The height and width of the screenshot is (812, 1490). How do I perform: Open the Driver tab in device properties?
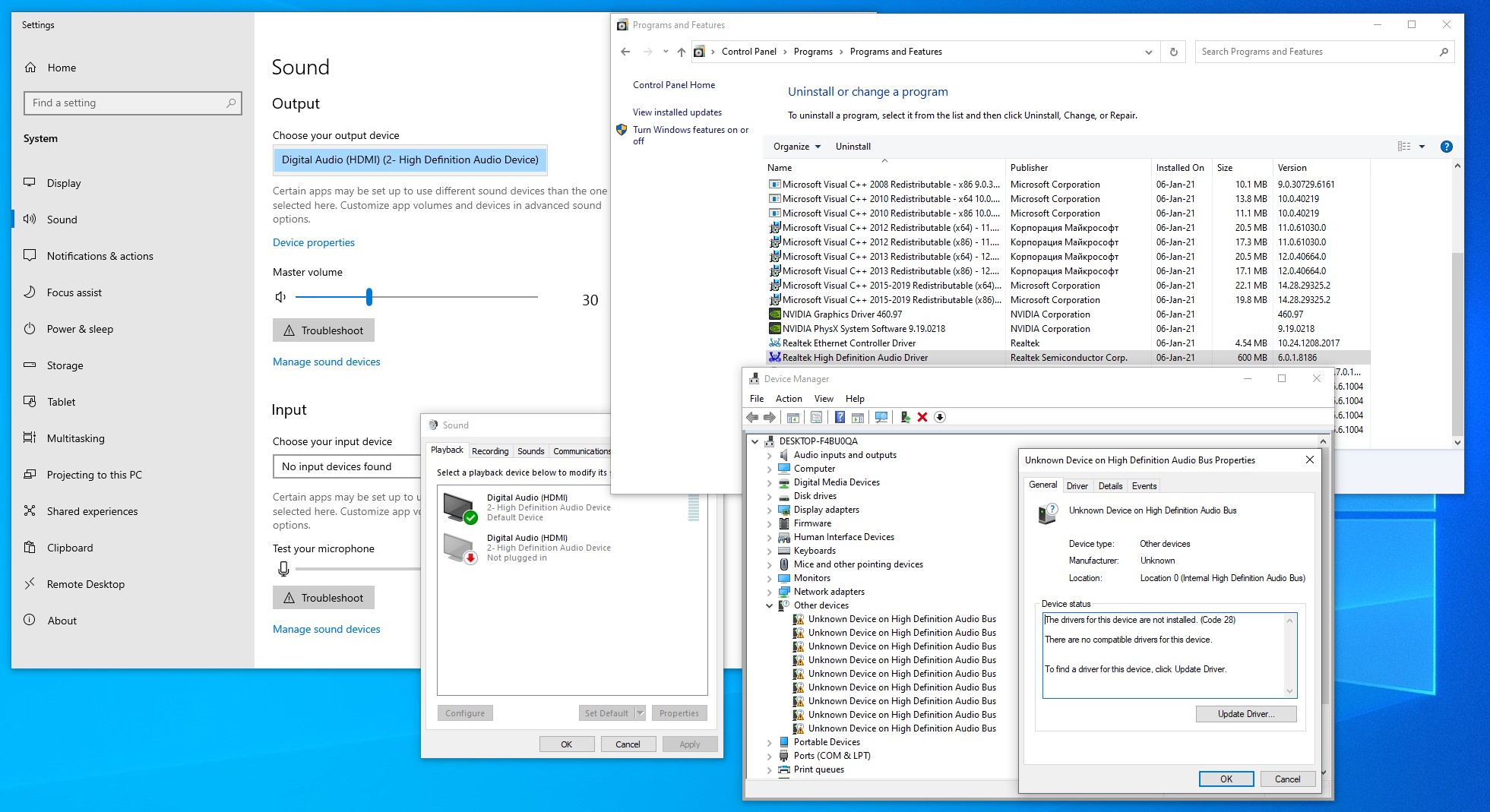pyautogui.click(x=1077, y=486)
